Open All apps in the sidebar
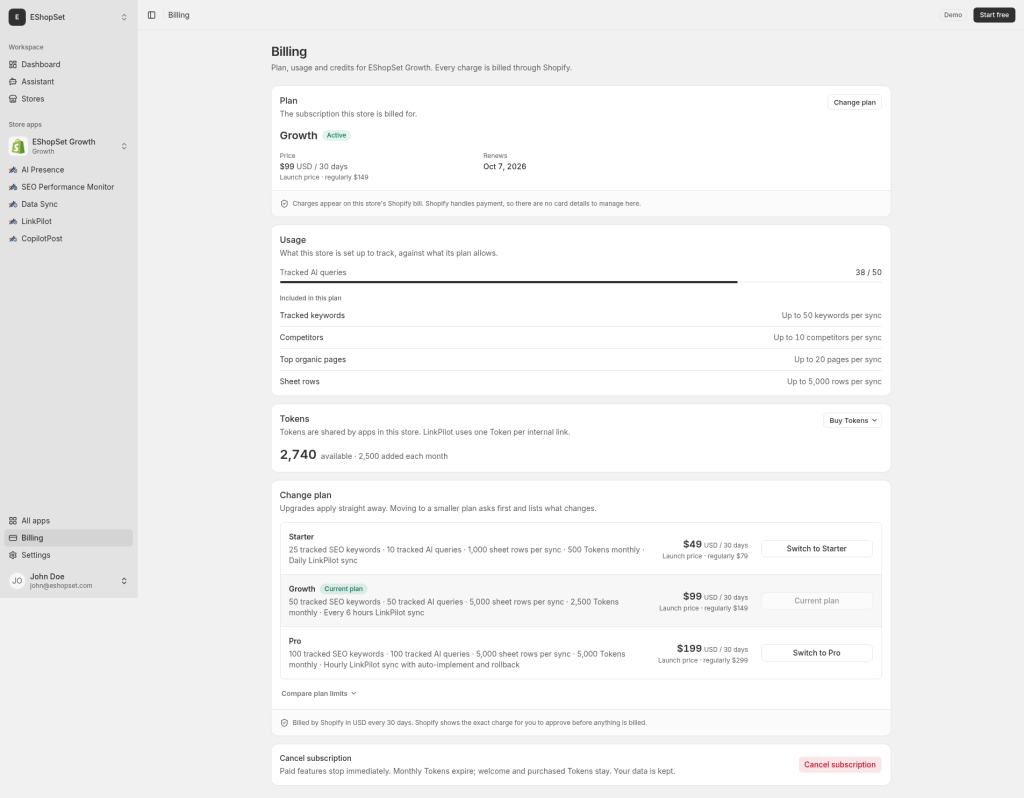The height and width of the screenshot is (798, 1024). [x=69, y=521]
